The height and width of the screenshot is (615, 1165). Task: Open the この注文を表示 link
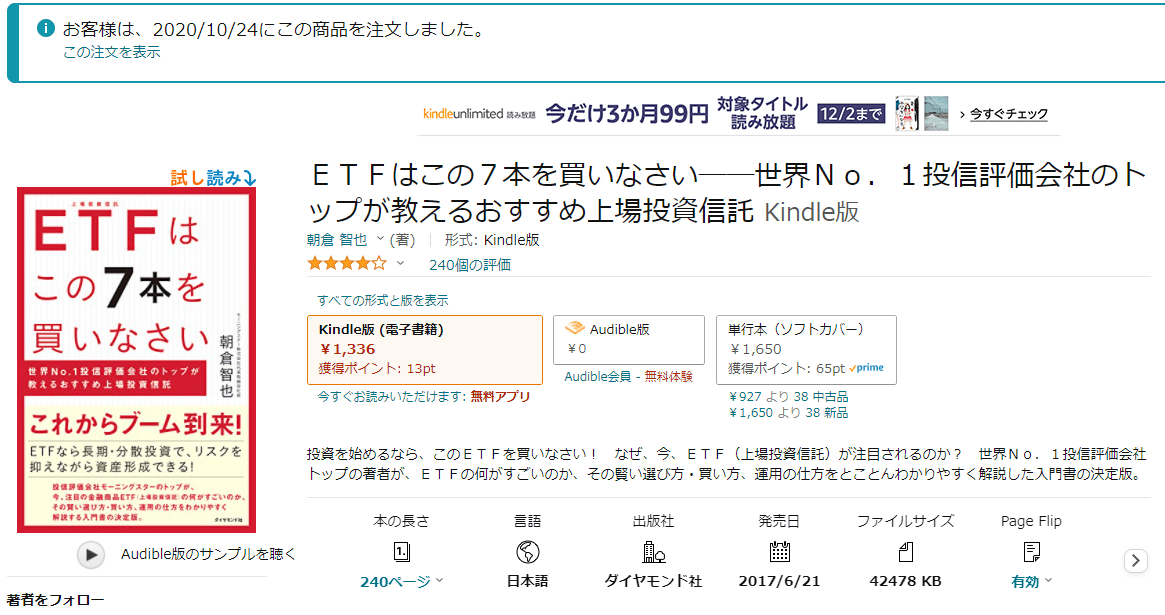(111, 52)
